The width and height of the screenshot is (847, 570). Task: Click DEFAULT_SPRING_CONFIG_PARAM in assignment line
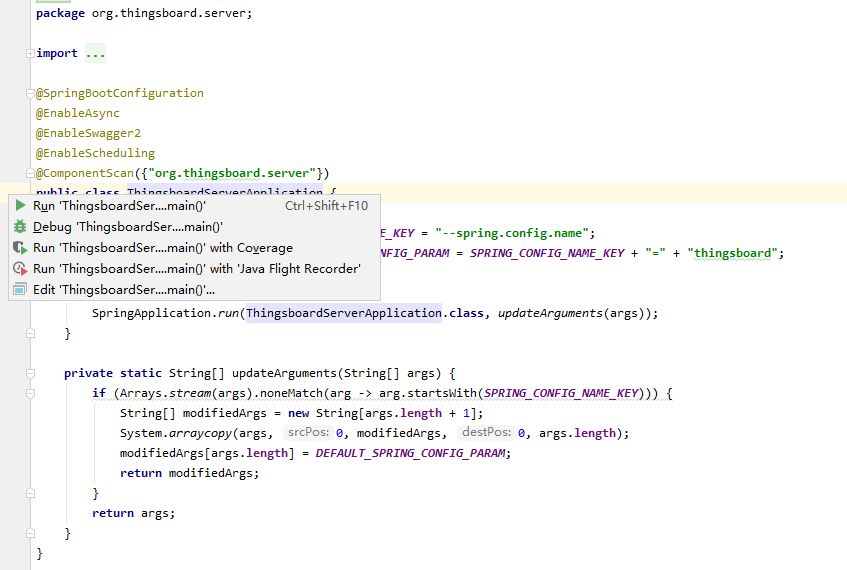pos(411,453)
